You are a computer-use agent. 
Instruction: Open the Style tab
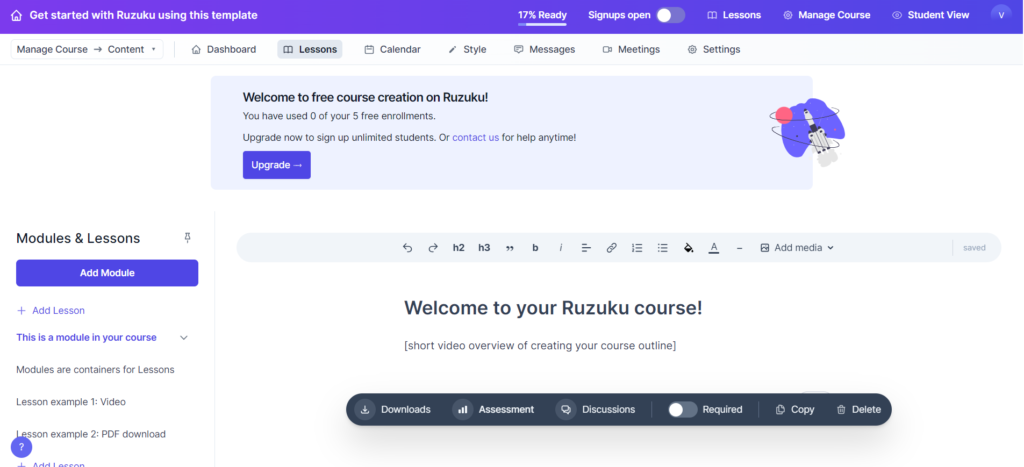tap(467, 49)
